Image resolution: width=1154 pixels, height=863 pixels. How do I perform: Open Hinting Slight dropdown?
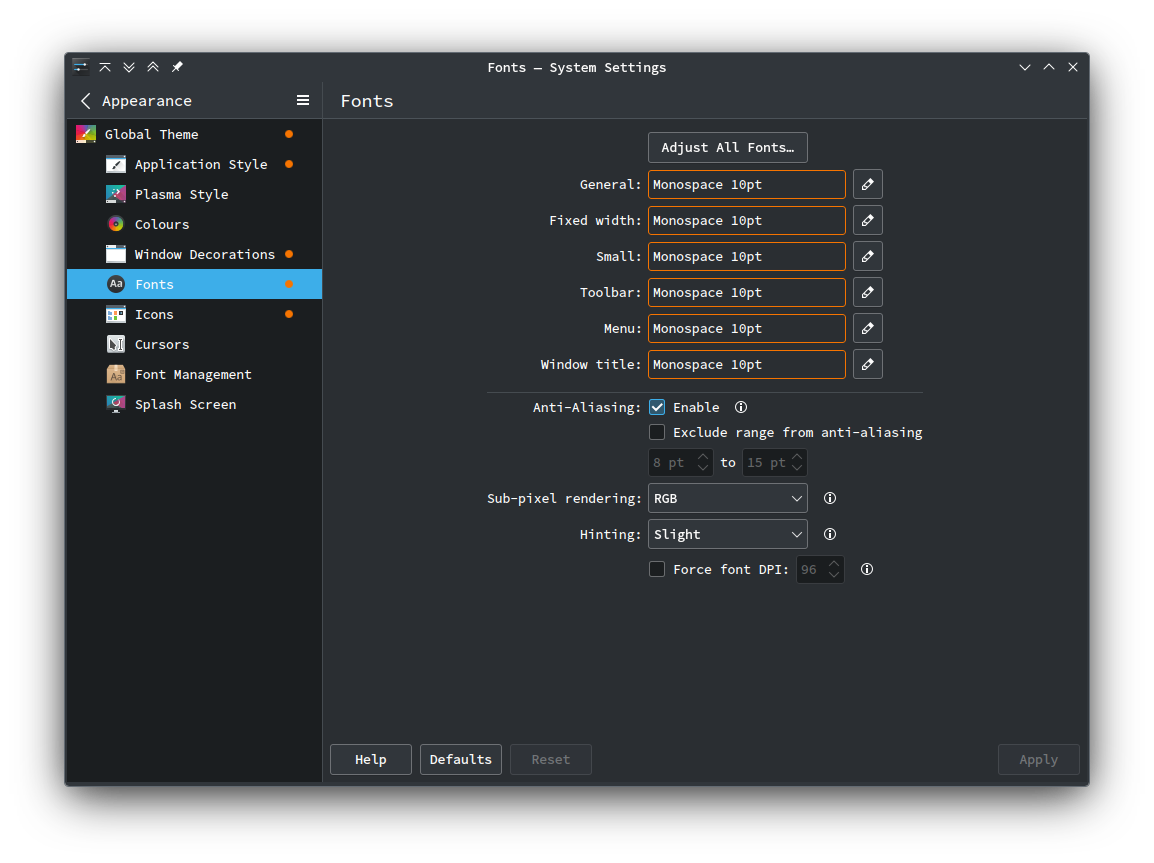tap(728, 535)
